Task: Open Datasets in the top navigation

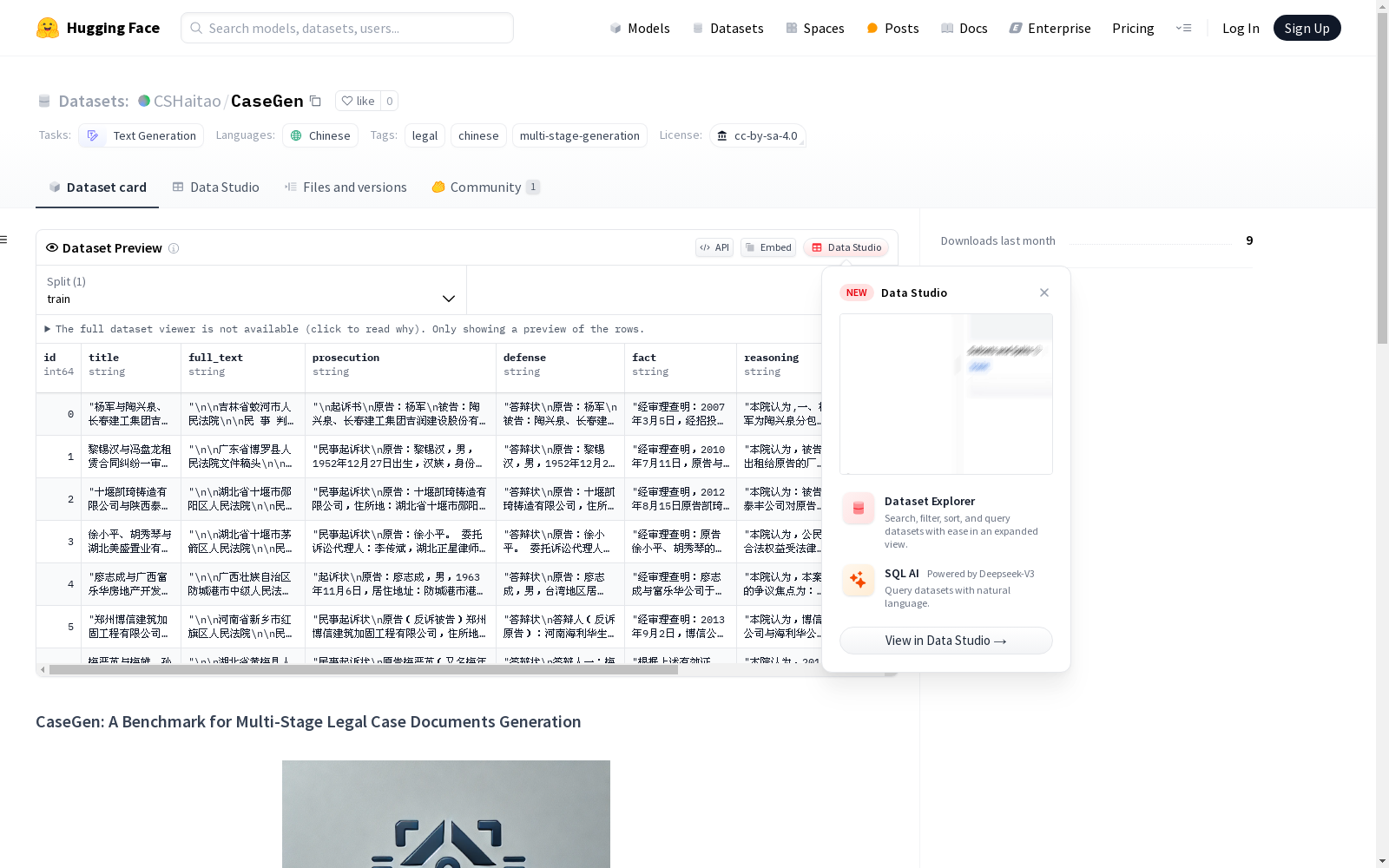Action: pyautogui.click(x=727, y=28)
